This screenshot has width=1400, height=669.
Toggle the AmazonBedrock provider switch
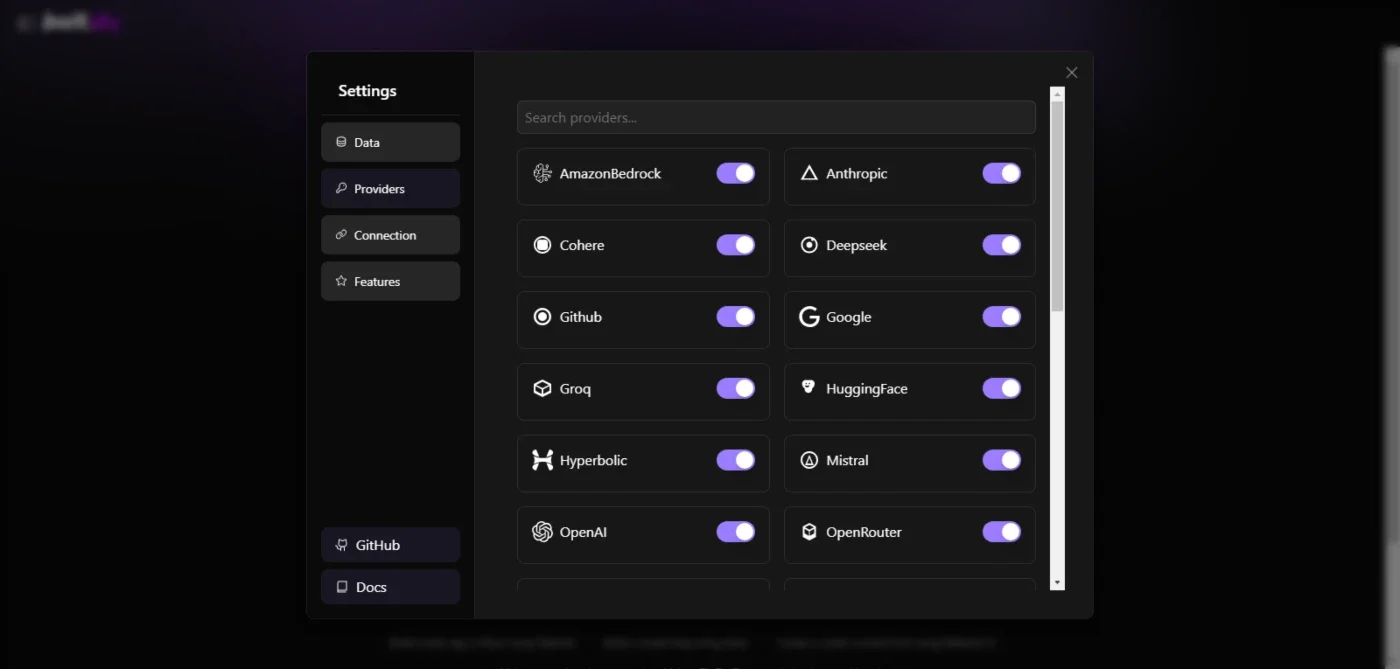pyautogui.click(x=735, y=173)
